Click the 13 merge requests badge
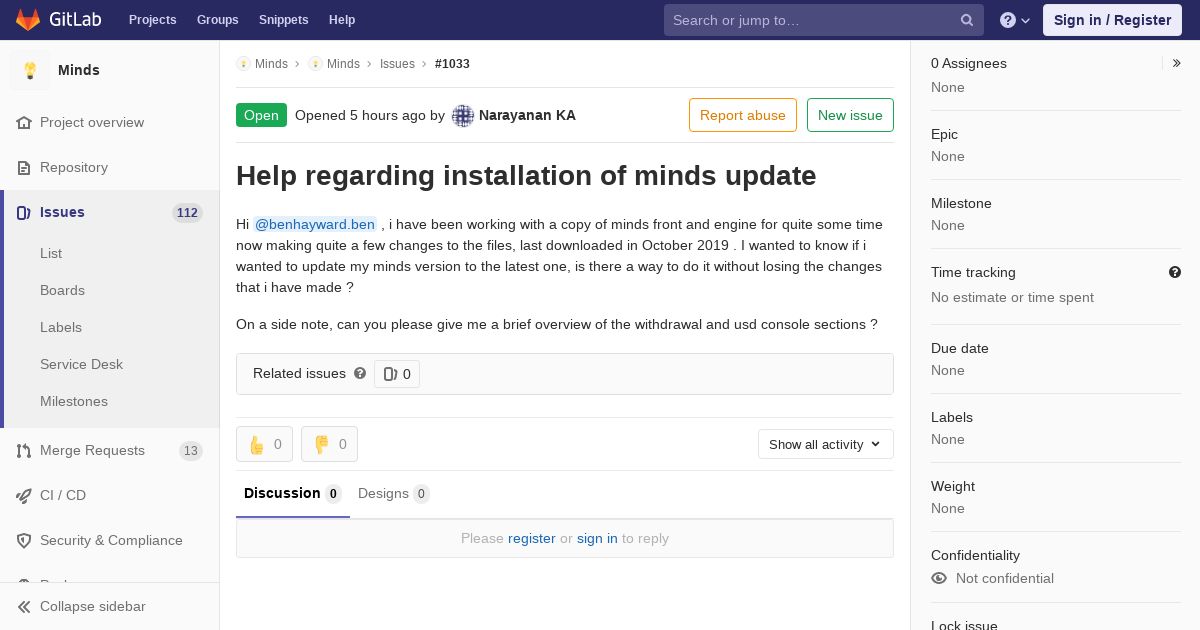Viewport: 1200px width, 630px height. coord(190,450)
